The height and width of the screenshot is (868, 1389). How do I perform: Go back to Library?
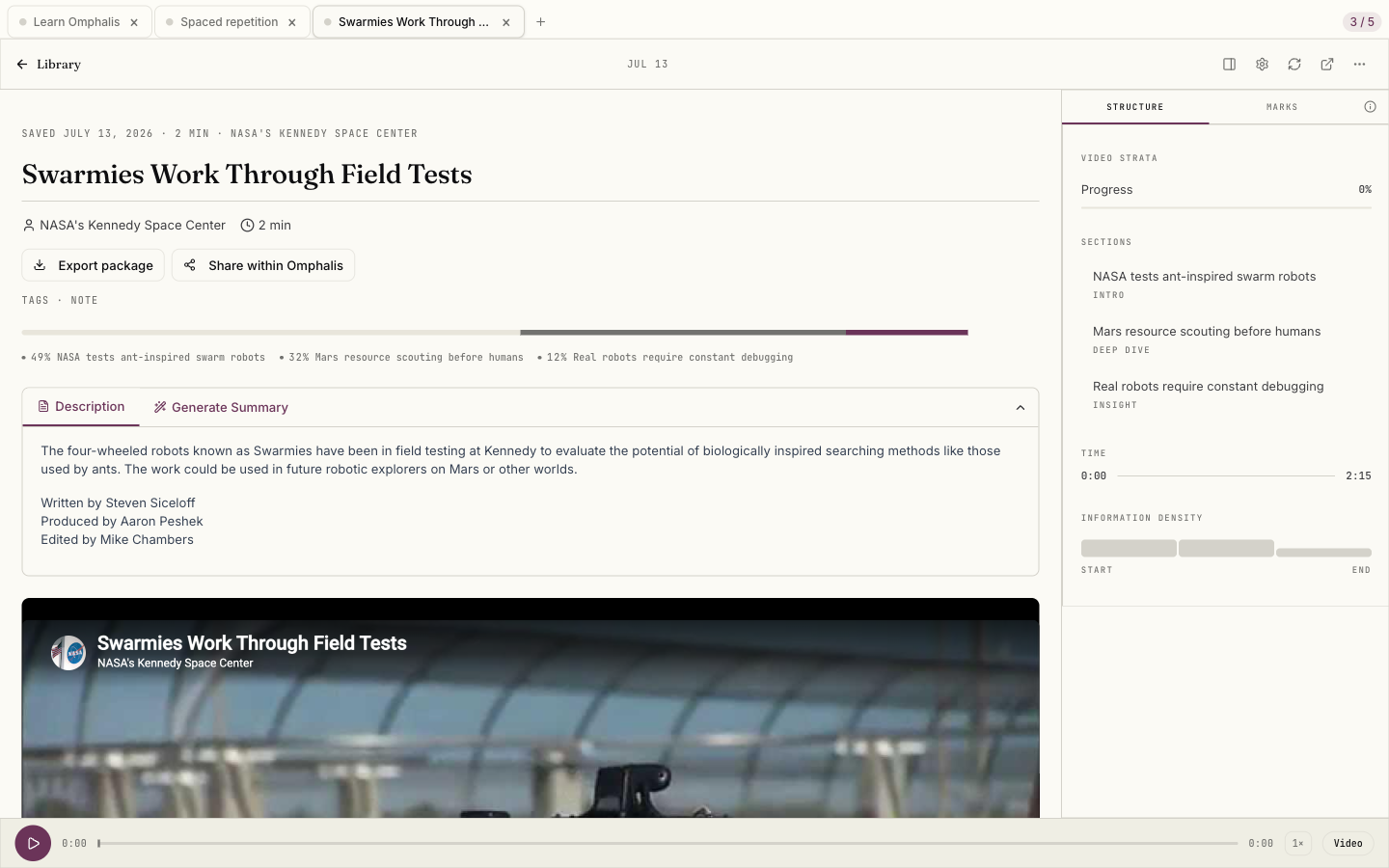(x=48, y=65)
